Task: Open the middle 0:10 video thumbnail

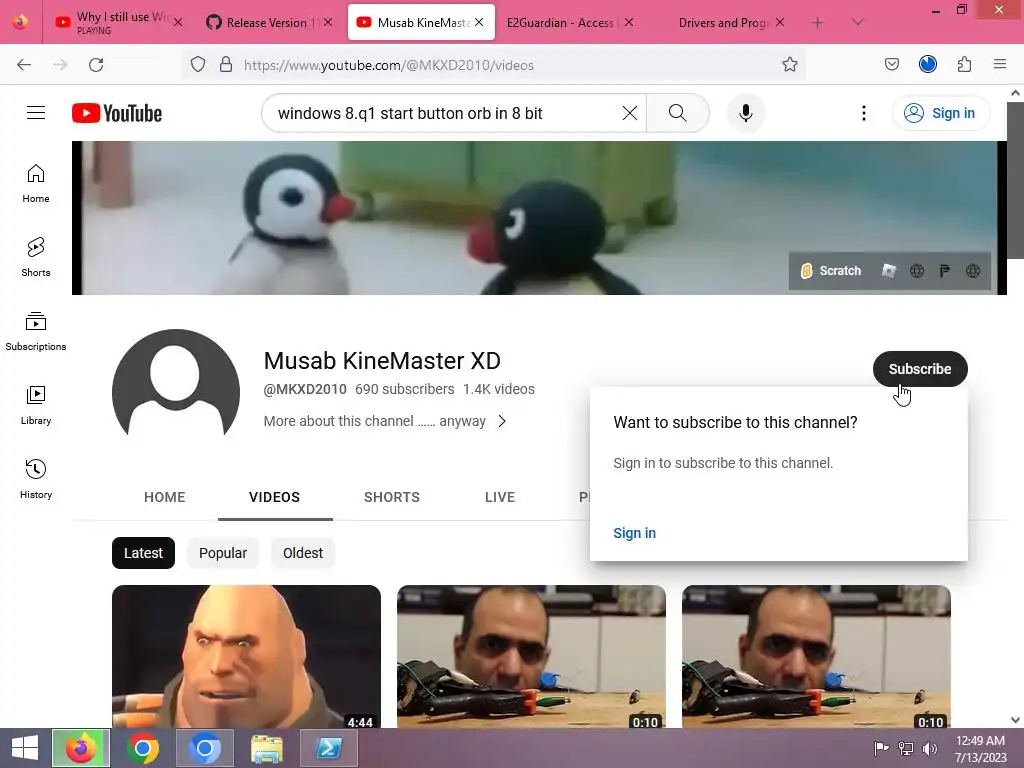Action: (x=532, y=656)
